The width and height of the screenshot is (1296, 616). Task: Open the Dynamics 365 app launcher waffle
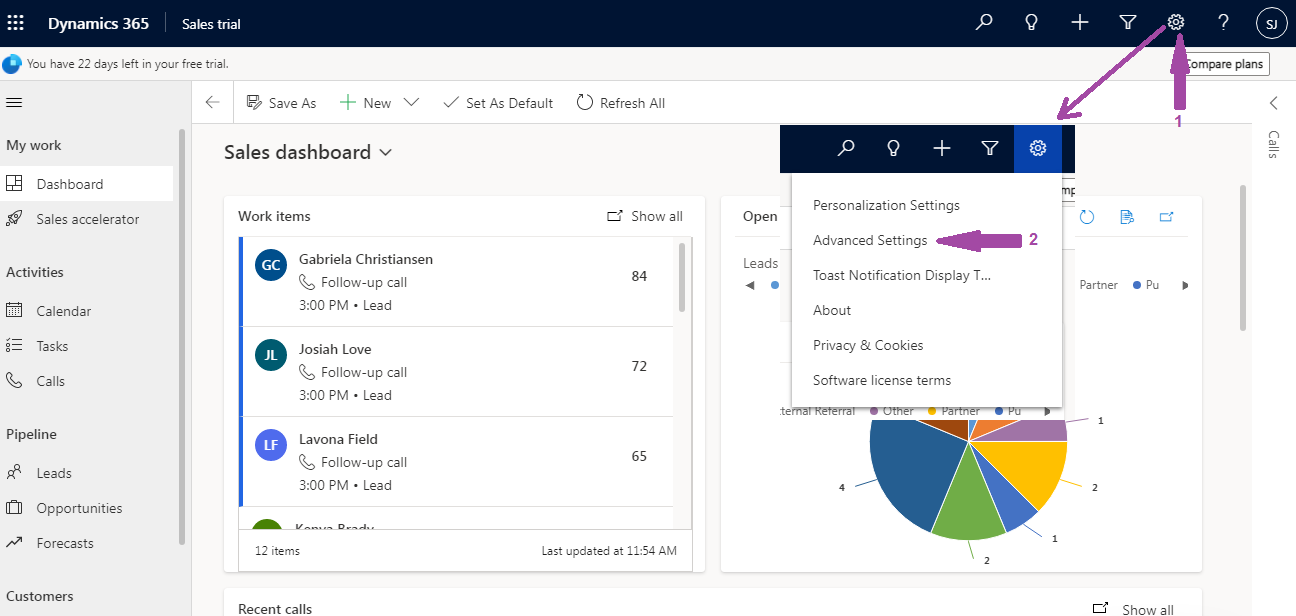click(x=16, y=23)
